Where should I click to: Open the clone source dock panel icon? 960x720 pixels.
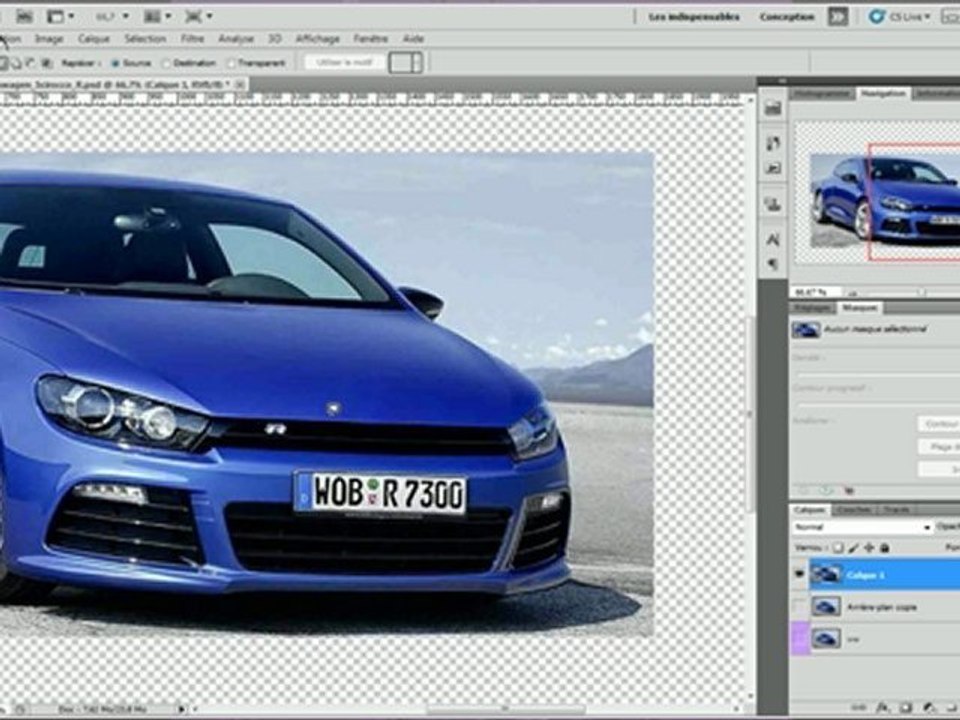click(x=773, y=204)
